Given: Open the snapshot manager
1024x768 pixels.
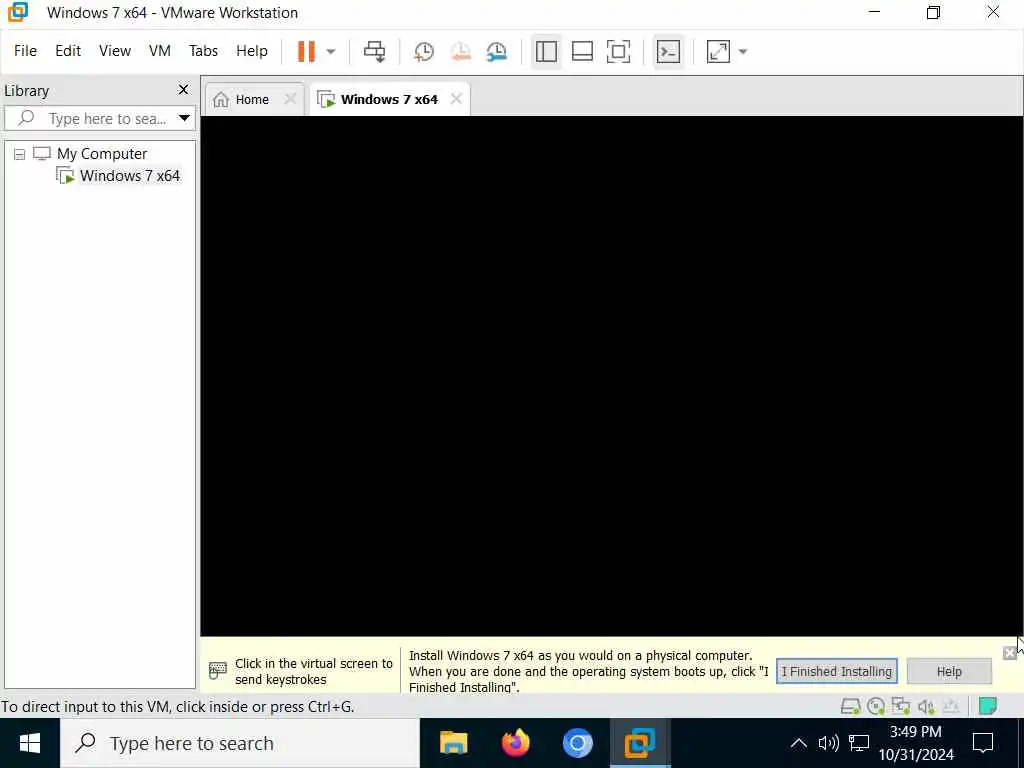Looking at the screenshot, I should [496, 52].
